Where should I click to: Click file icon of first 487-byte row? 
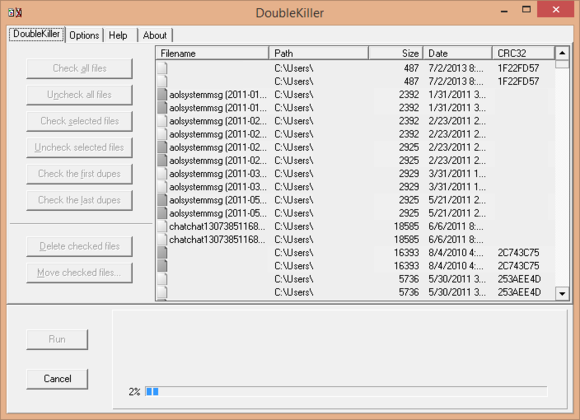click(162, 68)
